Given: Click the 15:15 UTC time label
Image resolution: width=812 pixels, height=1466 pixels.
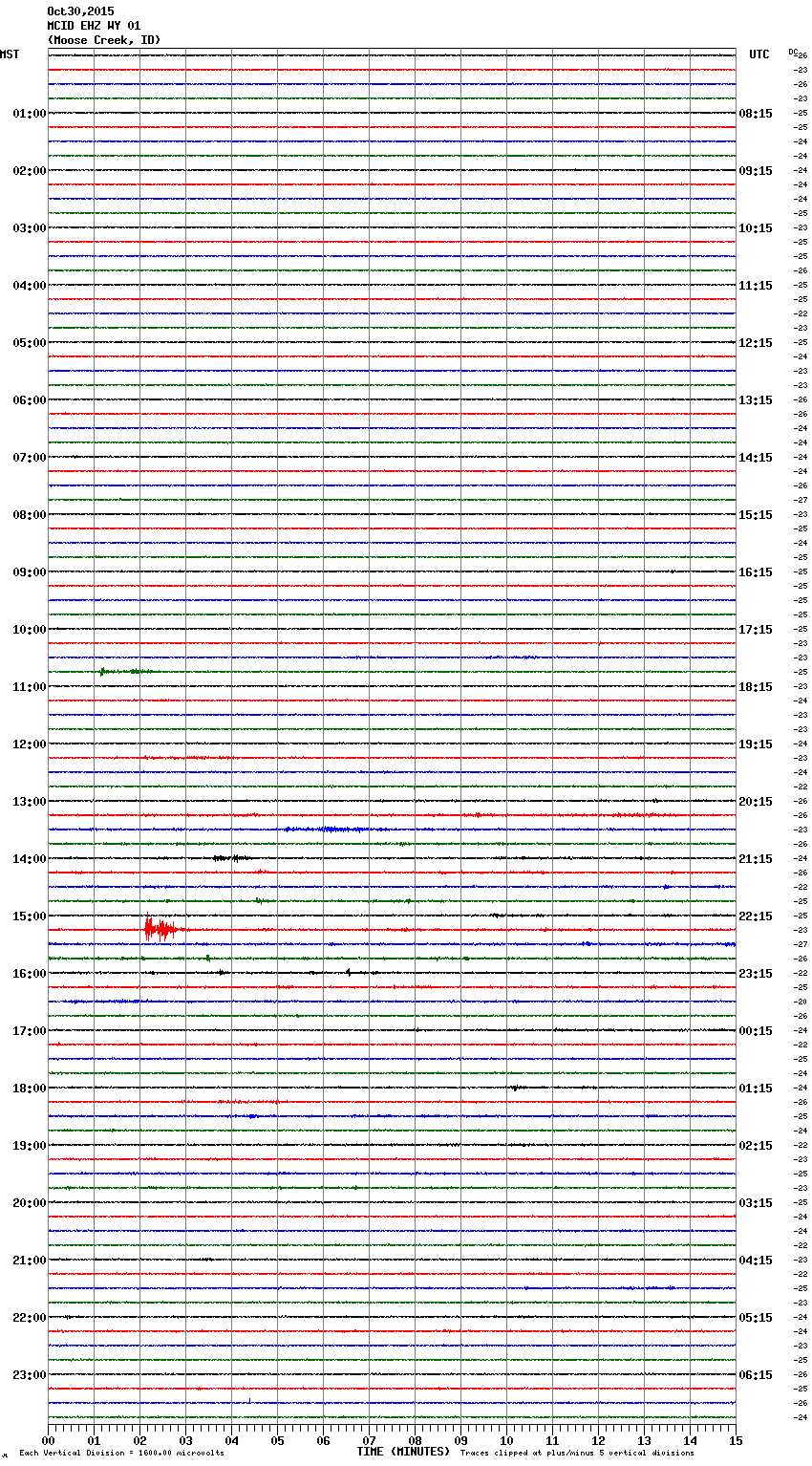Looking at the screenshot, I should [756, 515].
